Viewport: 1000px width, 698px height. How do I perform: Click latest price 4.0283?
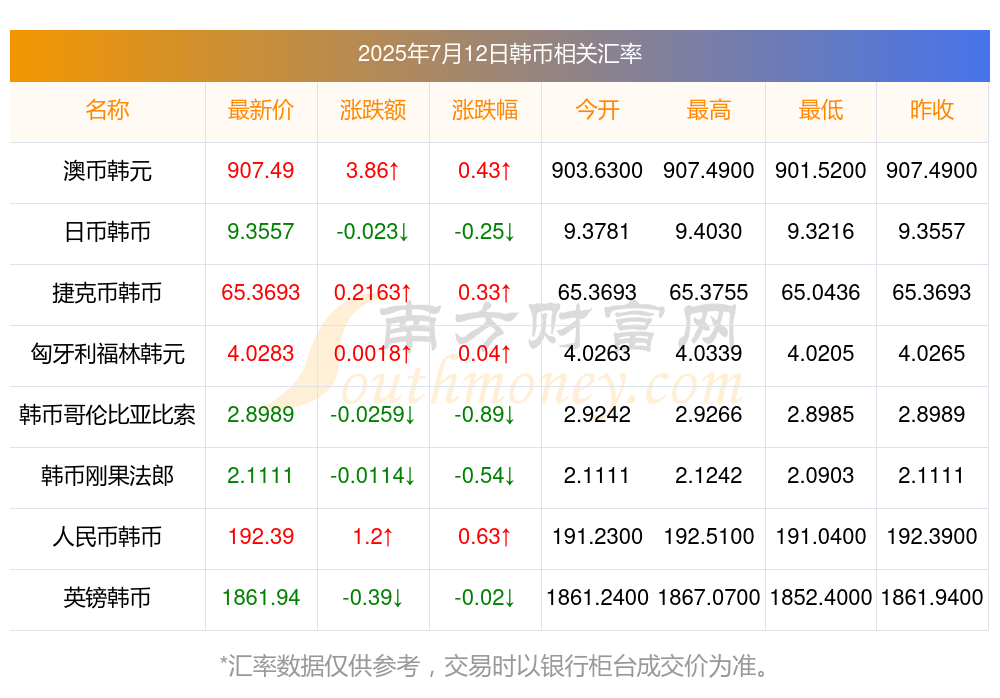click(x=261, y=353)
